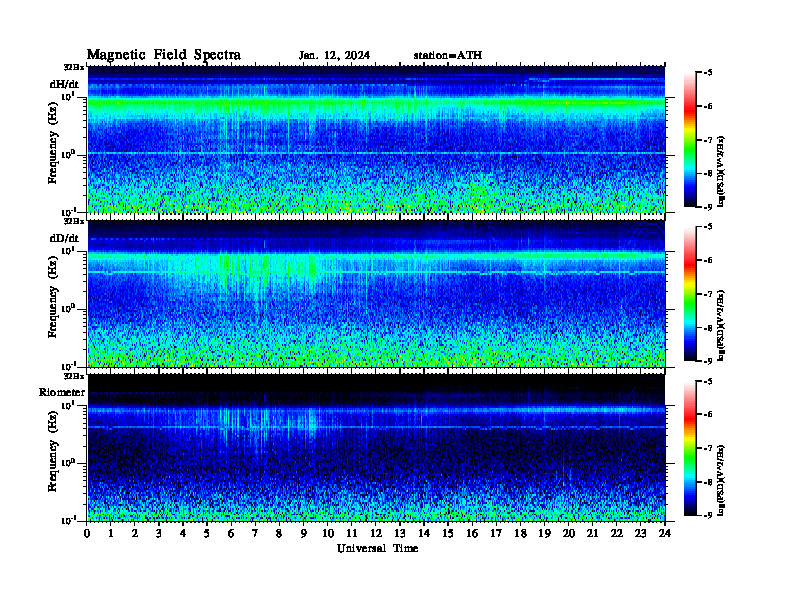Click the PSD units label beside dH/dt colorbar

tap(721, 171)
